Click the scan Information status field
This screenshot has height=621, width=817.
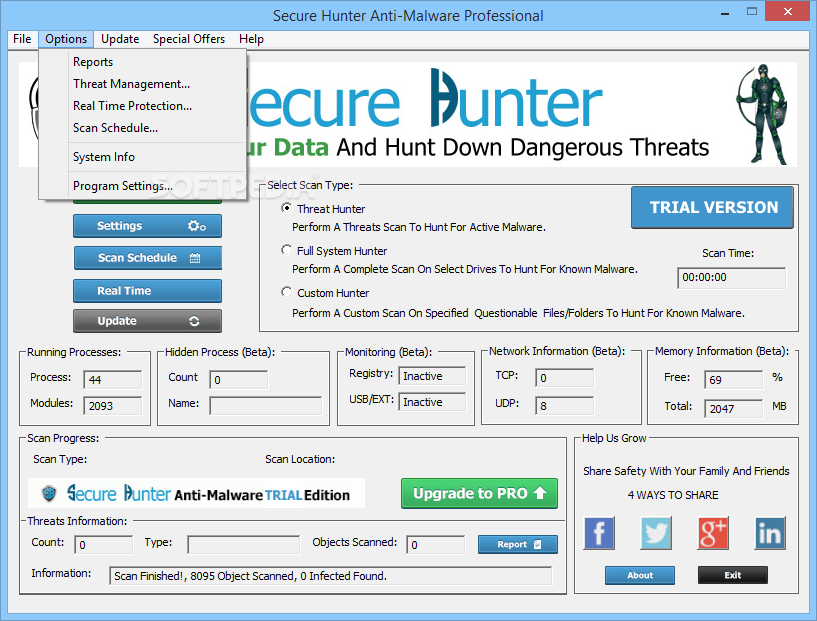pos(330,576)
